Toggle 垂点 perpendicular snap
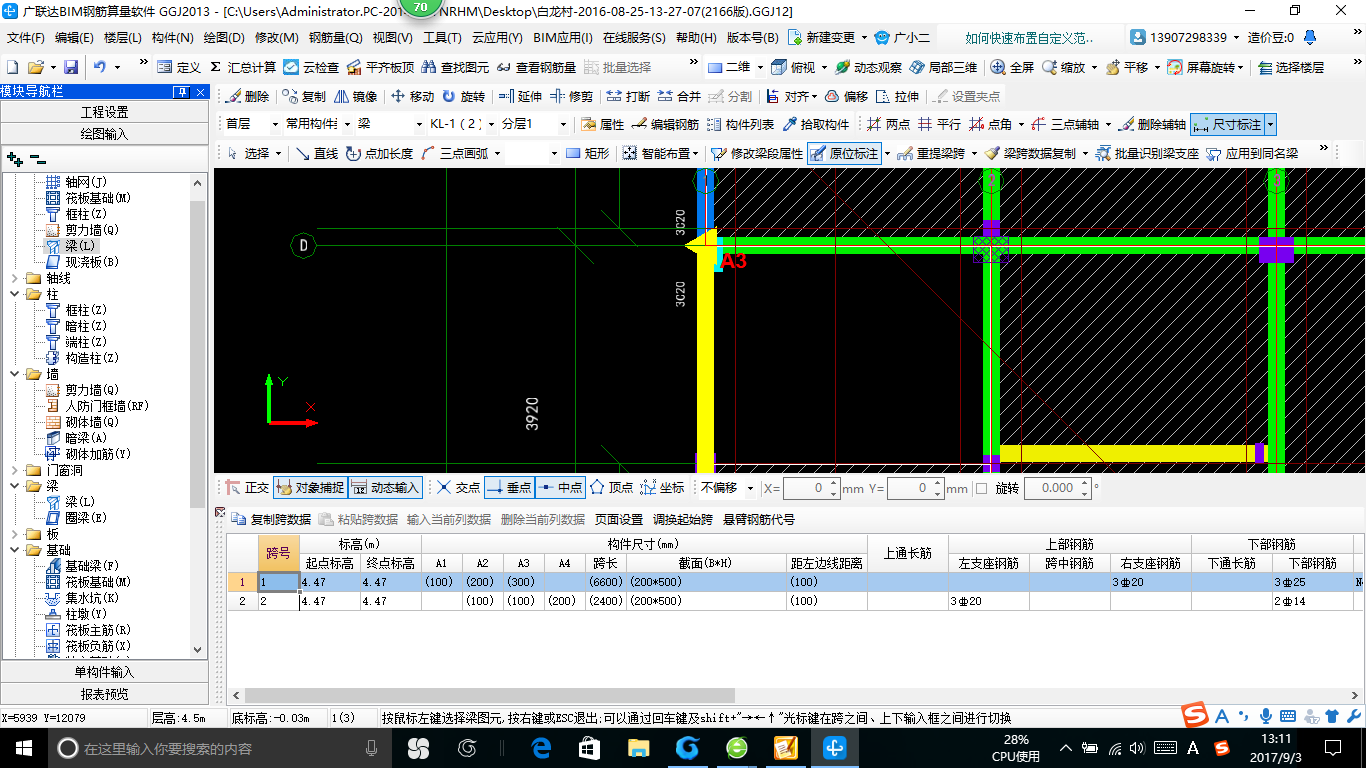Screen dimensions: 1366x768 point(509,488)
